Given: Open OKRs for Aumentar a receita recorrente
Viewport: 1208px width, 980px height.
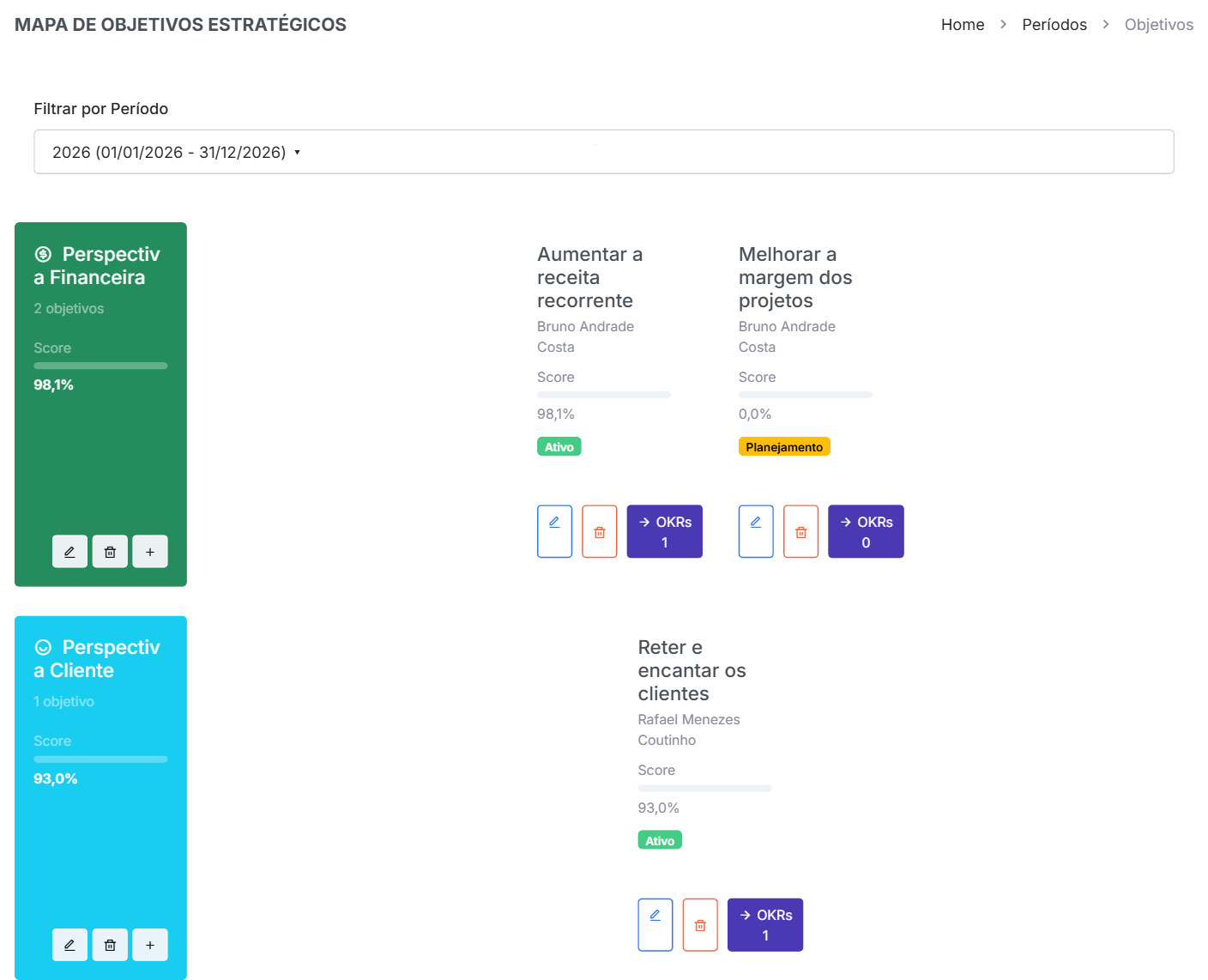Looking at the screenshot, I should (x=665, y=531).
